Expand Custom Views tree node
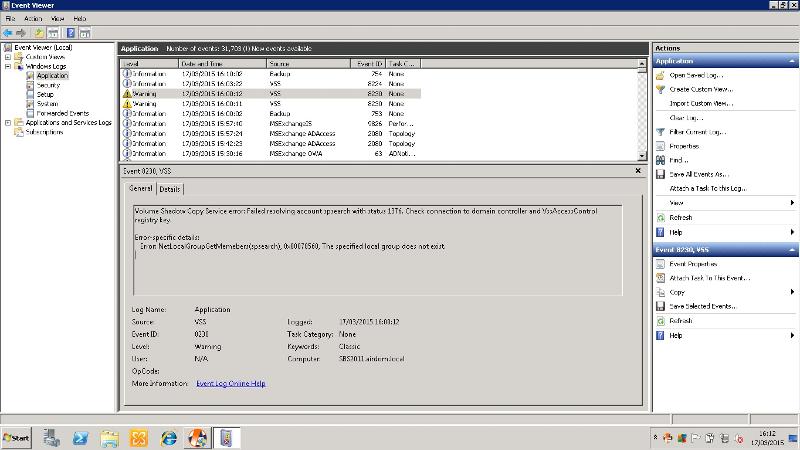 pyautogui.click(x=8, y=57)
